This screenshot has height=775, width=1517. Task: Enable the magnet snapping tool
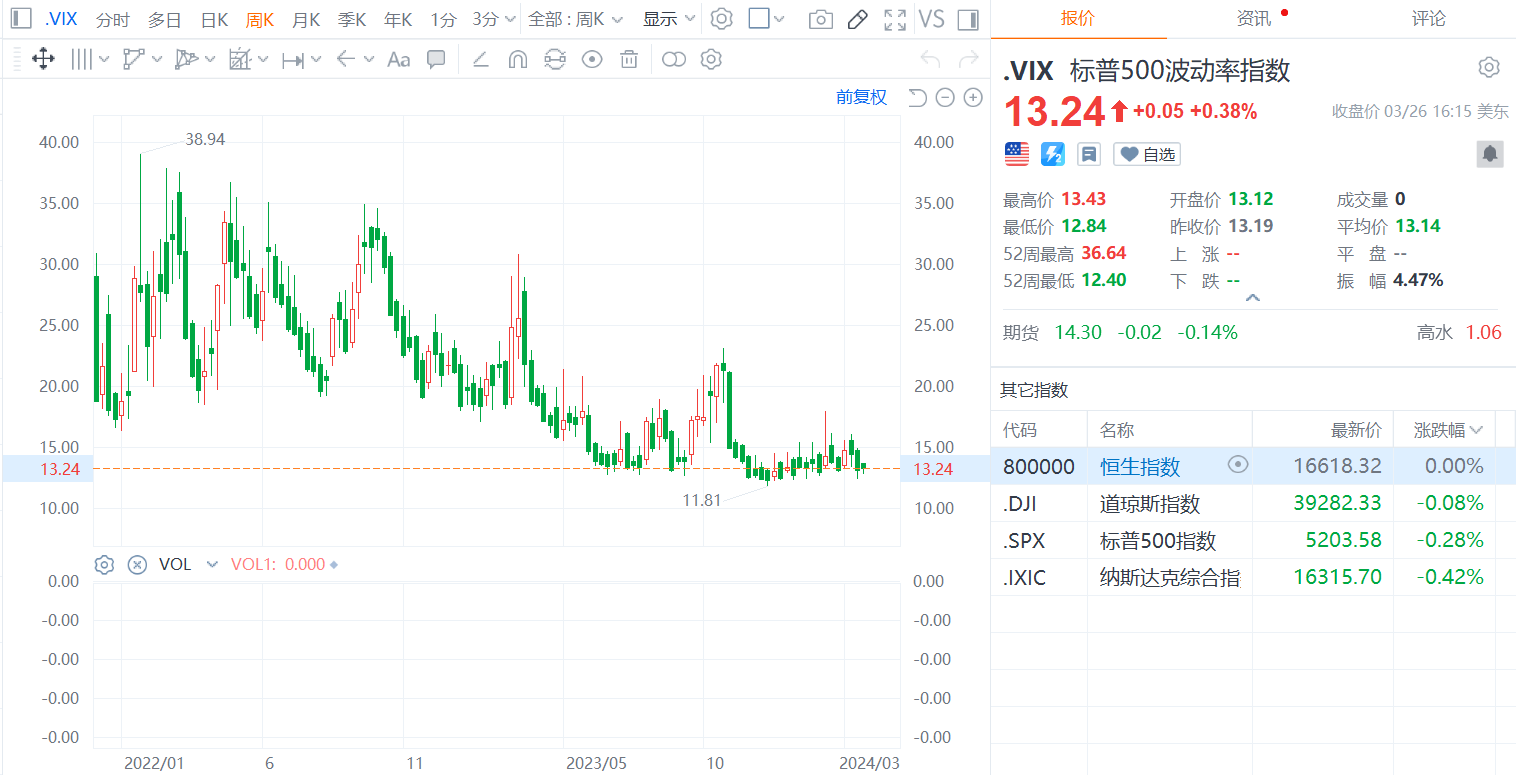click(x=517, y=59)
